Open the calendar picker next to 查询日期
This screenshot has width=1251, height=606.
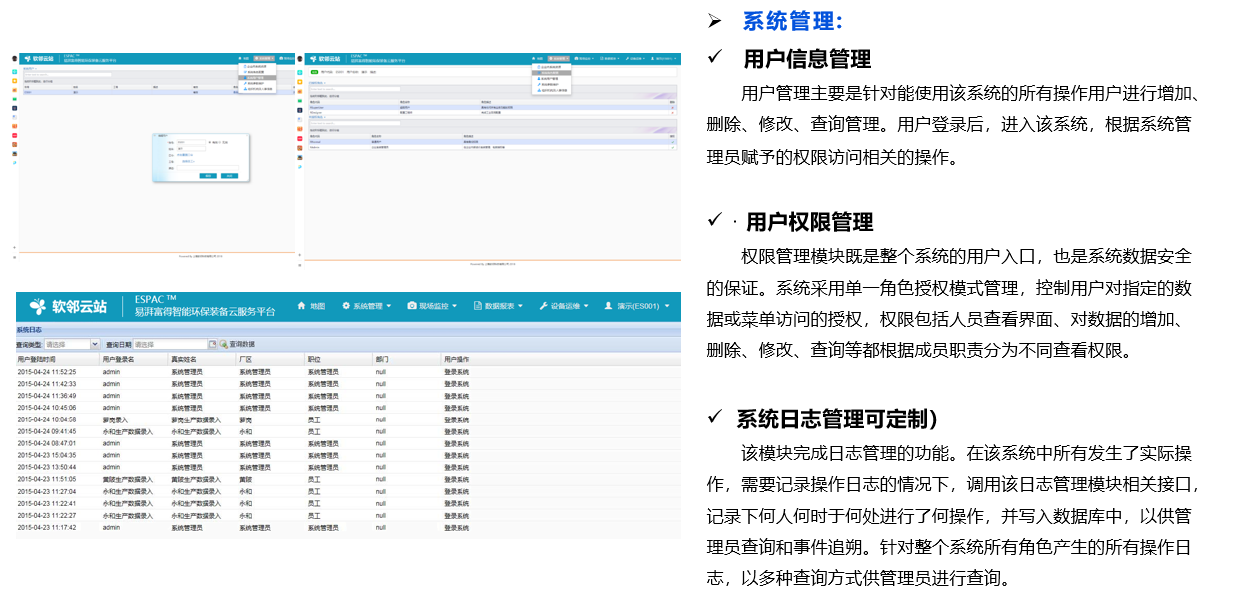(x=212, y=344)
